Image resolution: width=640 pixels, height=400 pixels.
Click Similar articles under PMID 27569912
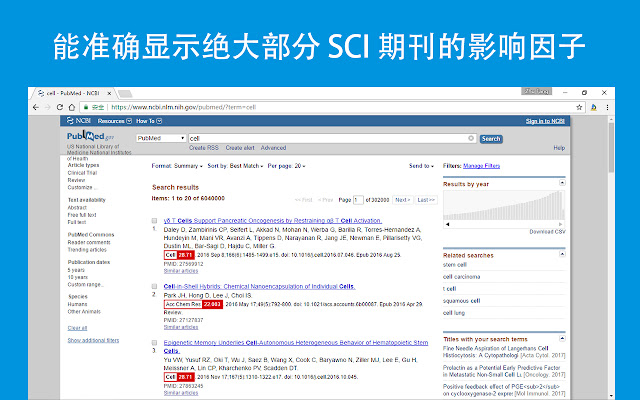(x=181, y=271)
